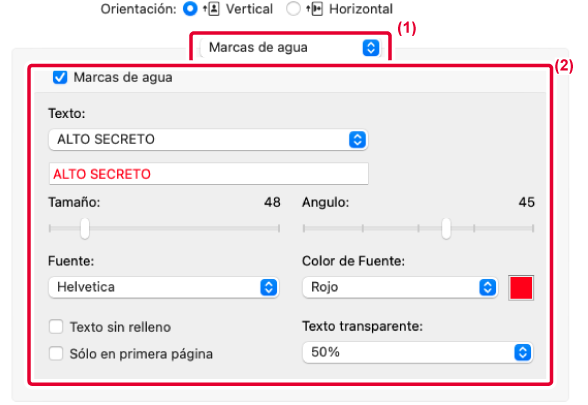The height and width of the screenshot is (405, 588).
Task: Click the Angulo slider handle
Action: (446, 228)
